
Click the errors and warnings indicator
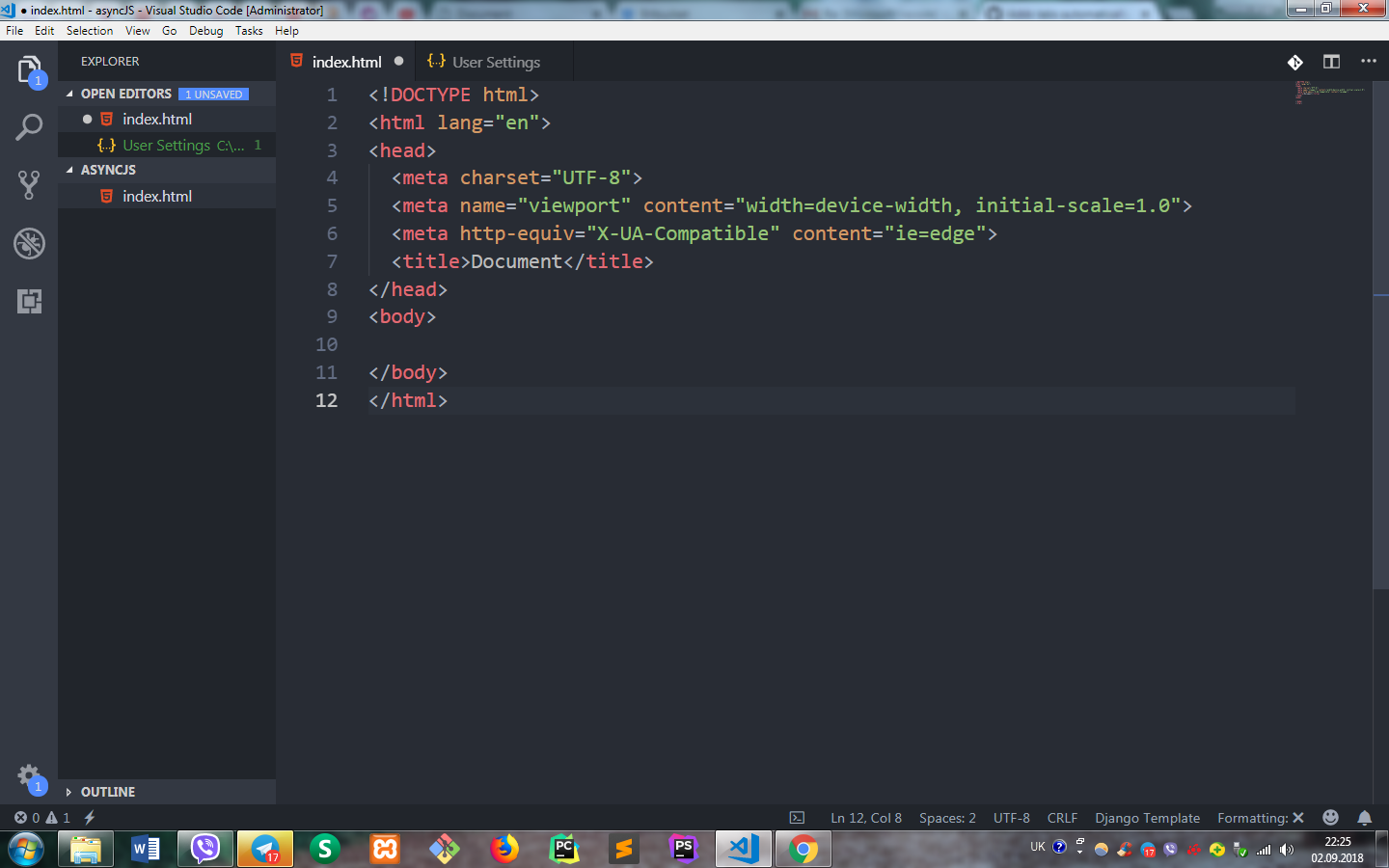coord(41,817)
